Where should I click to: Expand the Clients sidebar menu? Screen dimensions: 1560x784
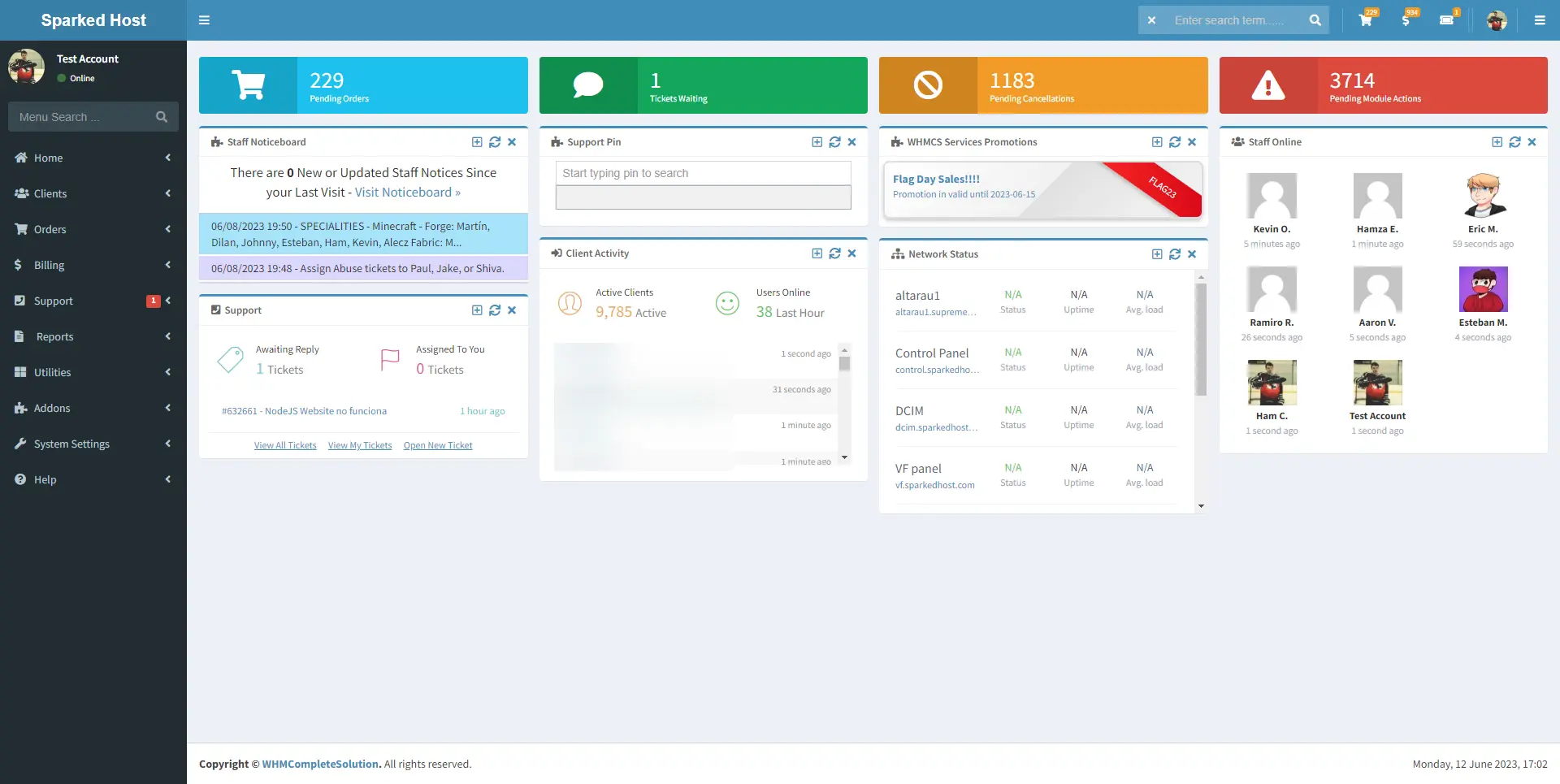[93, 193]
